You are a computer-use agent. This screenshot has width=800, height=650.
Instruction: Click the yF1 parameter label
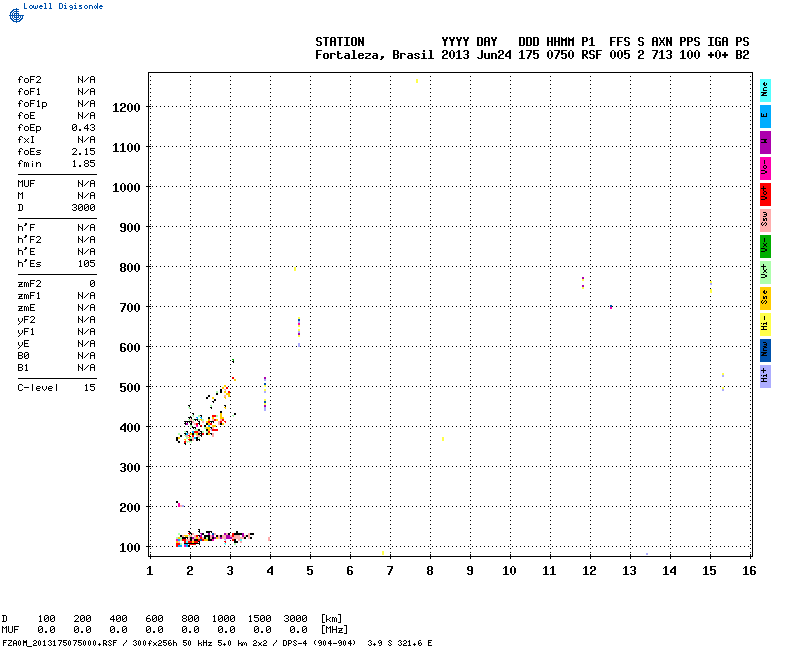click(26, 332)
